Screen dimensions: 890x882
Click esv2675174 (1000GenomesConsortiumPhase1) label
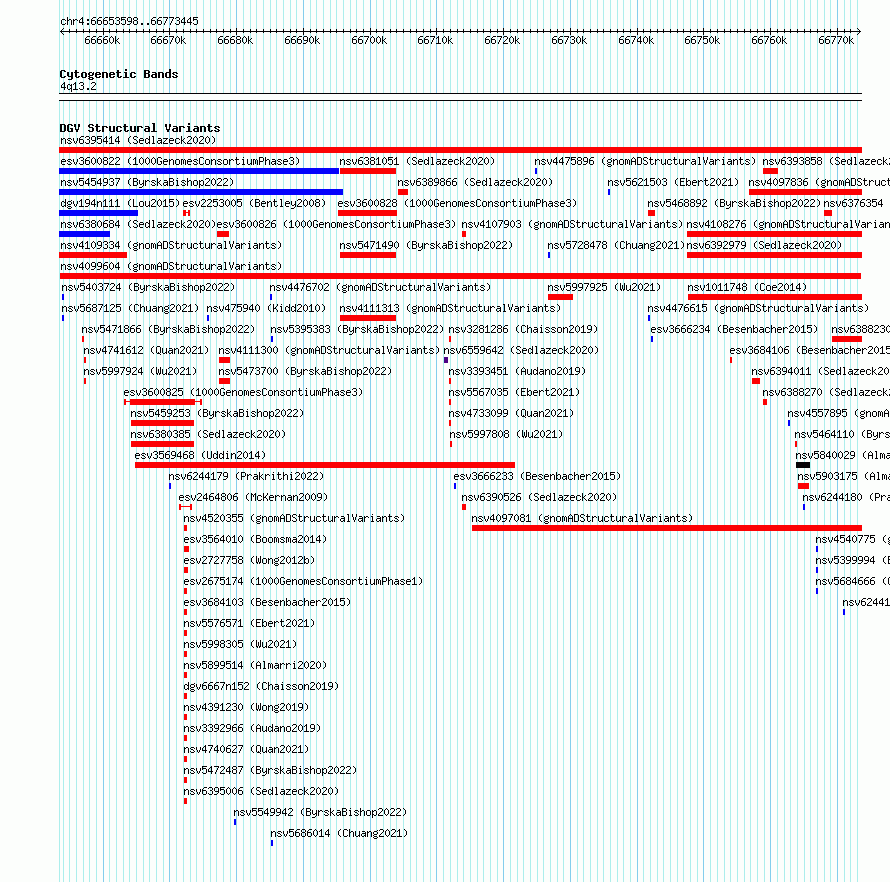pyautogui.click(x=303, y=581)
